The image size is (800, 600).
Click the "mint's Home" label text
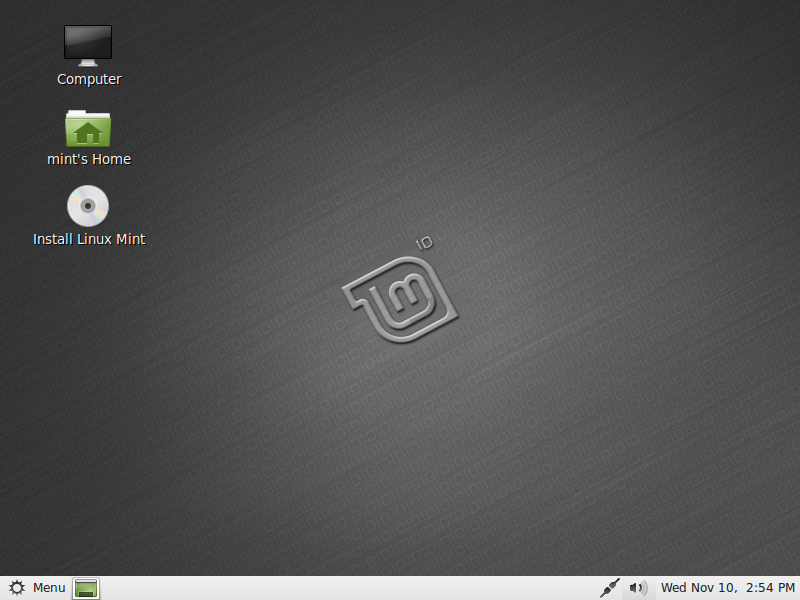click(89, 160)
